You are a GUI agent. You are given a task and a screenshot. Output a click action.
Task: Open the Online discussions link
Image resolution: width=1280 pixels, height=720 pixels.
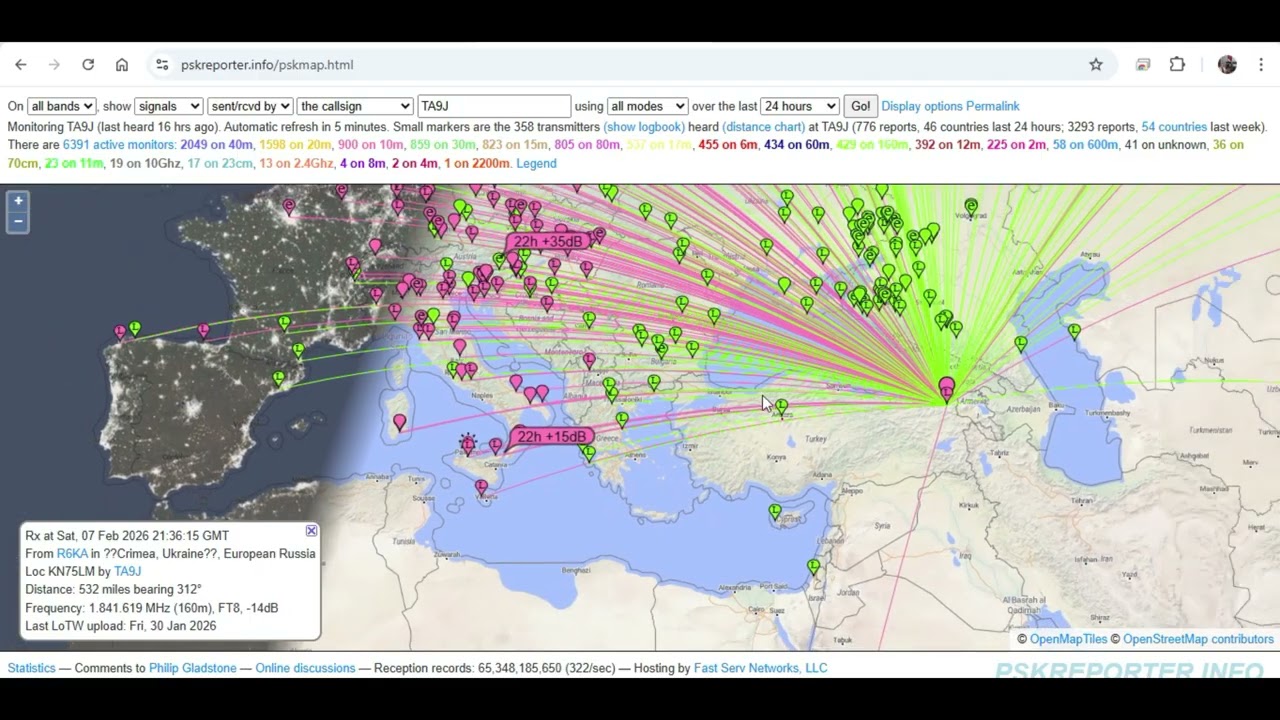[x=305, y=668]
